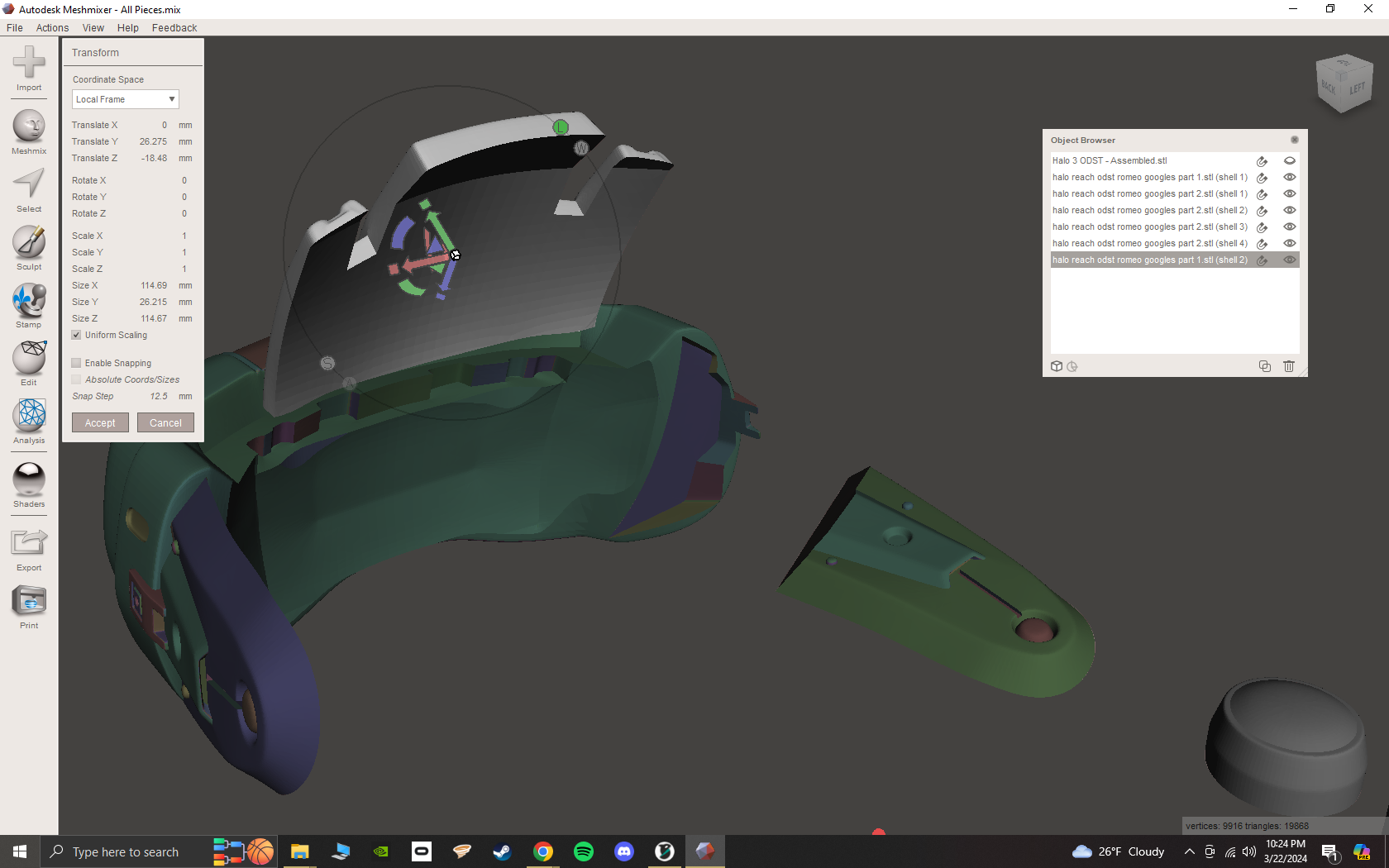Click magnet icon for Halo 3 ODST - Assembled.stl
Image resolution: width=1389 pixels, height=868 pixels.
coord(1263,161)
